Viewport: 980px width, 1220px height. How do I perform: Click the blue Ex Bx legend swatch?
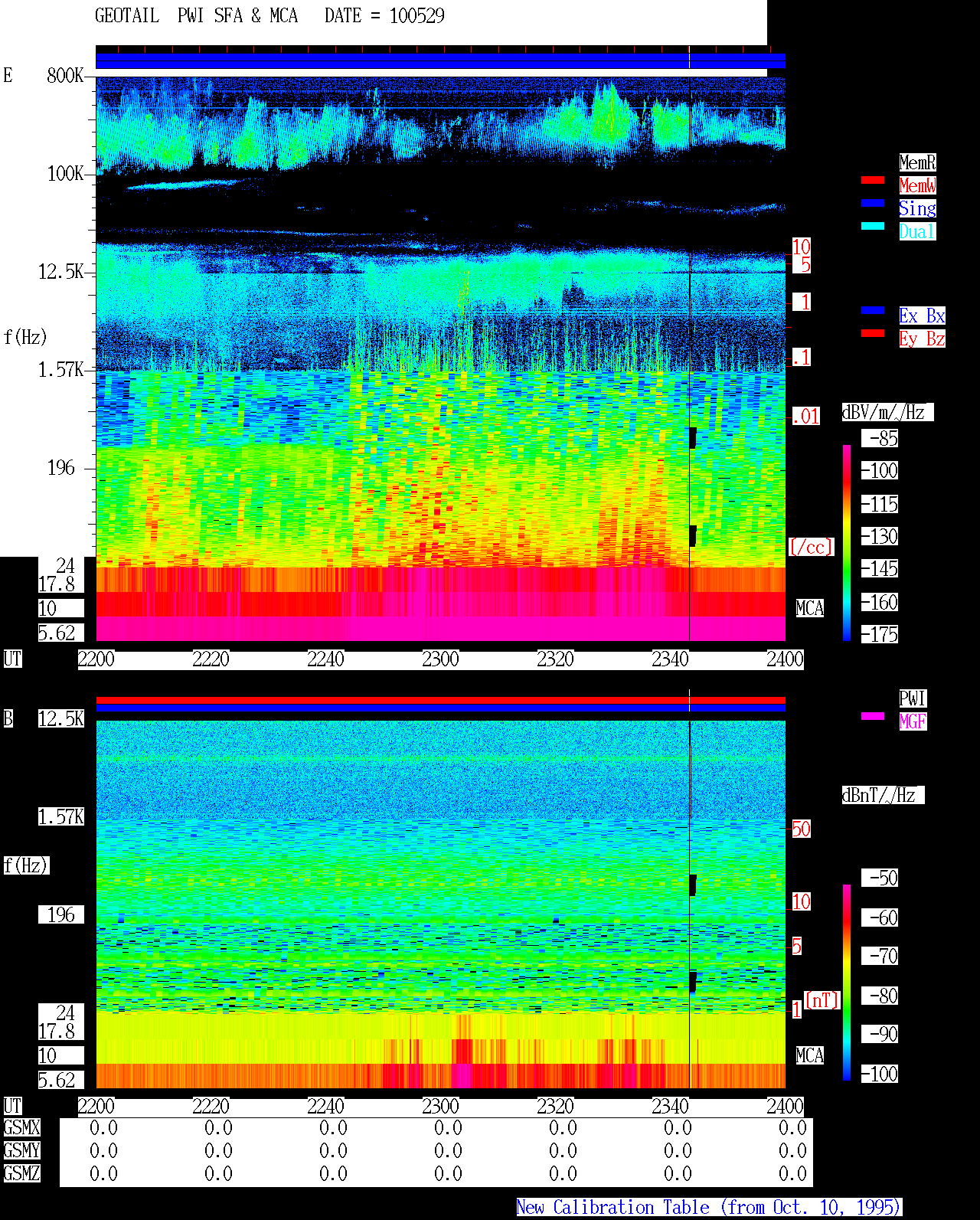tap(873, 310)
